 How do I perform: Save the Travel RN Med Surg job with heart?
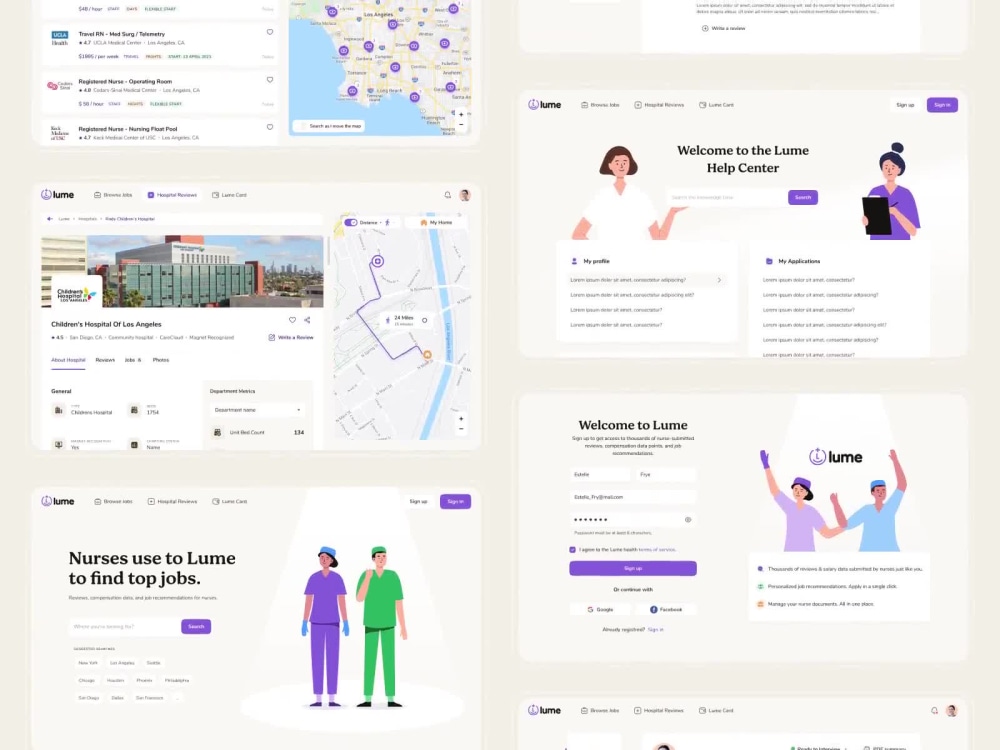270,32
